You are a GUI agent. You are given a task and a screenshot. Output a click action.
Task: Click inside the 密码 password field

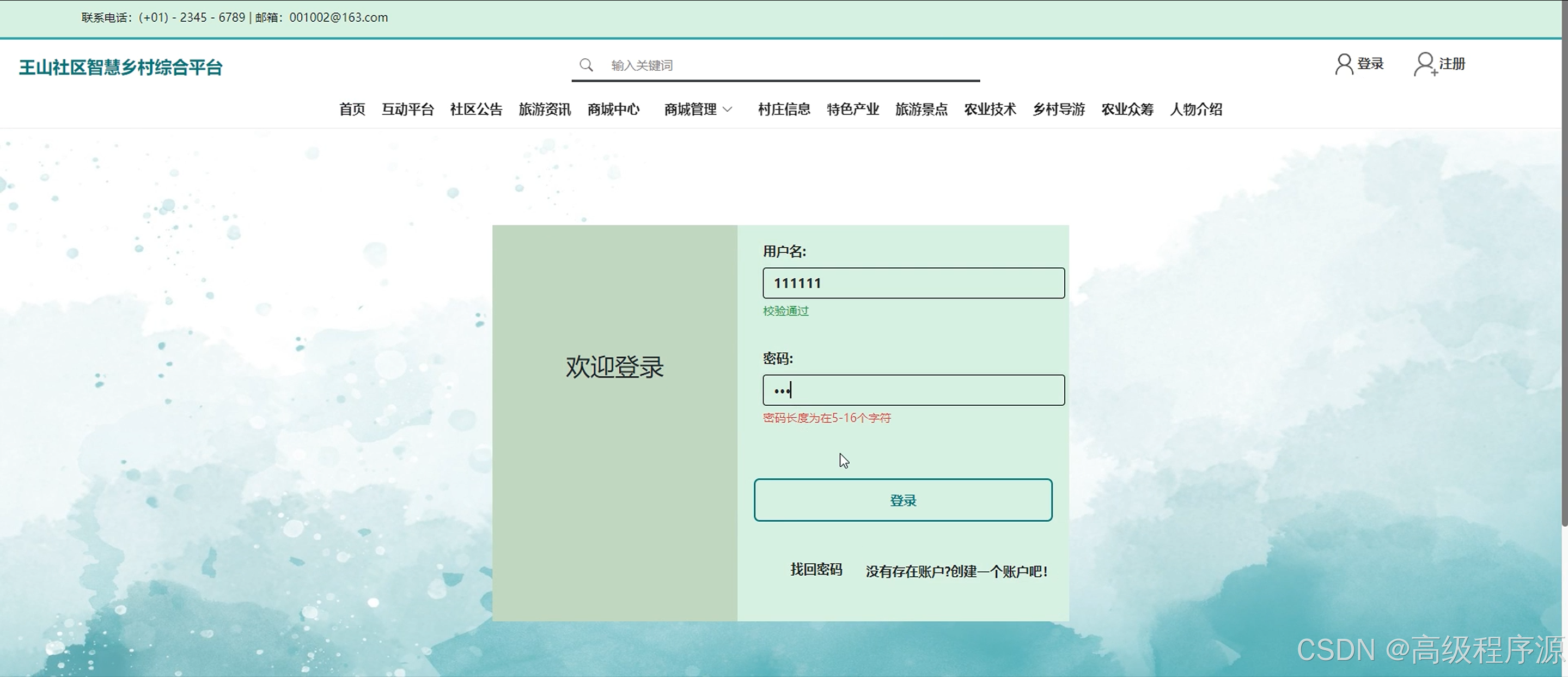coord(913,391)
